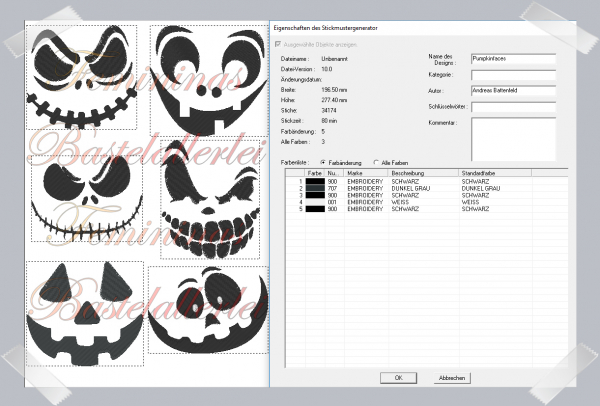This screenshot has width=600, height=406.
Task: Select the face with full toothy grin
Action: 210,199
